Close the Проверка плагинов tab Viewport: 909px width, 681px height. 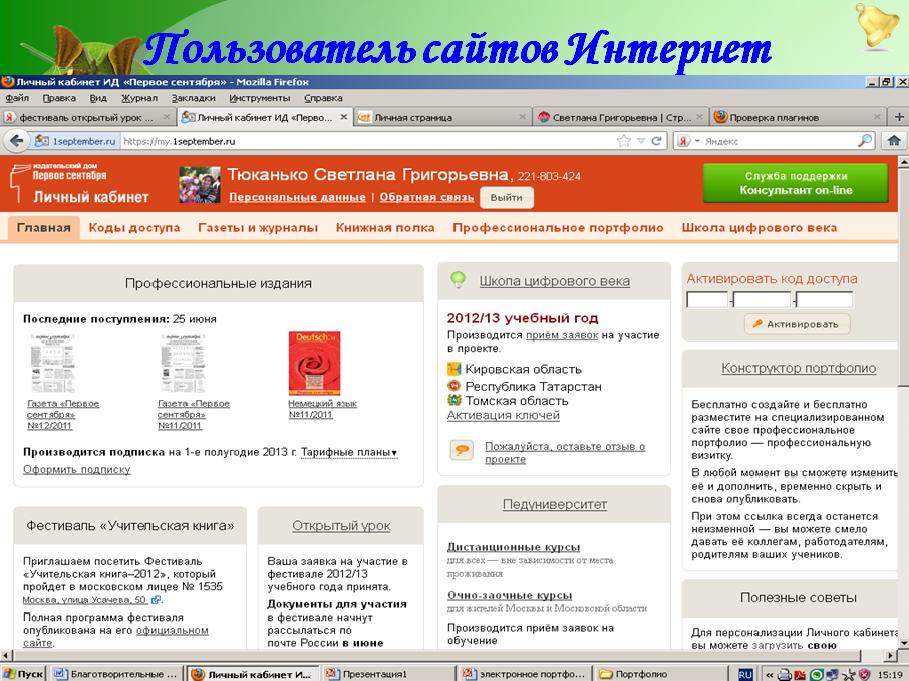(x=877, y=117)
